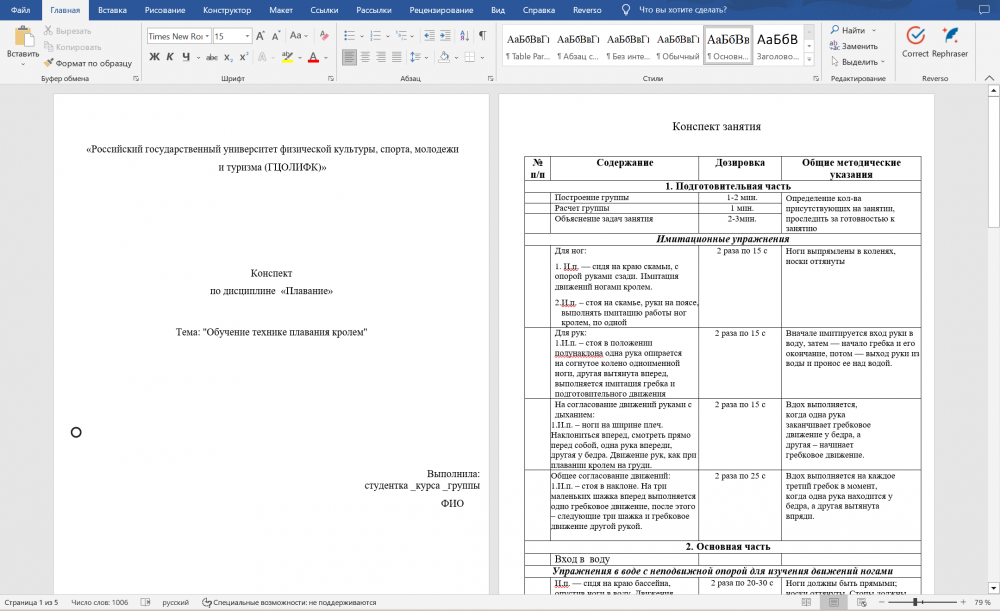
Task: Click the Найти search button
Action: pos(848,31)
